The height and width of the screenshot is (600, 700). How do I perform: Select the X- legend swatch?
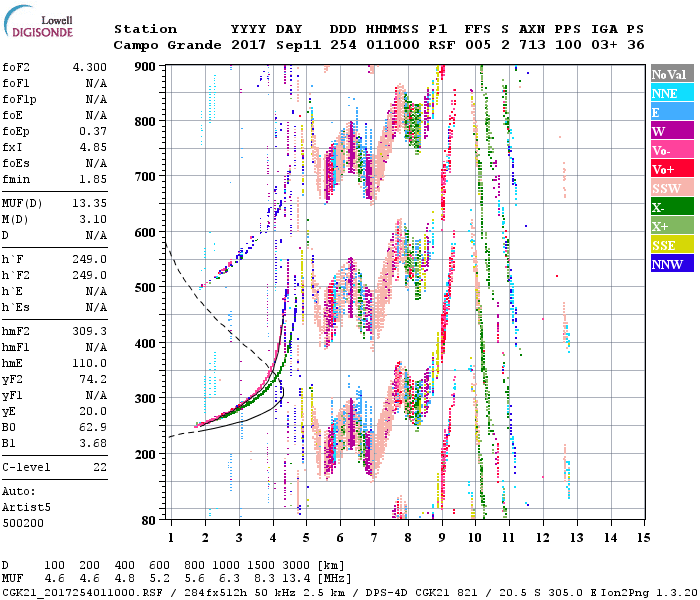(672, 207)
